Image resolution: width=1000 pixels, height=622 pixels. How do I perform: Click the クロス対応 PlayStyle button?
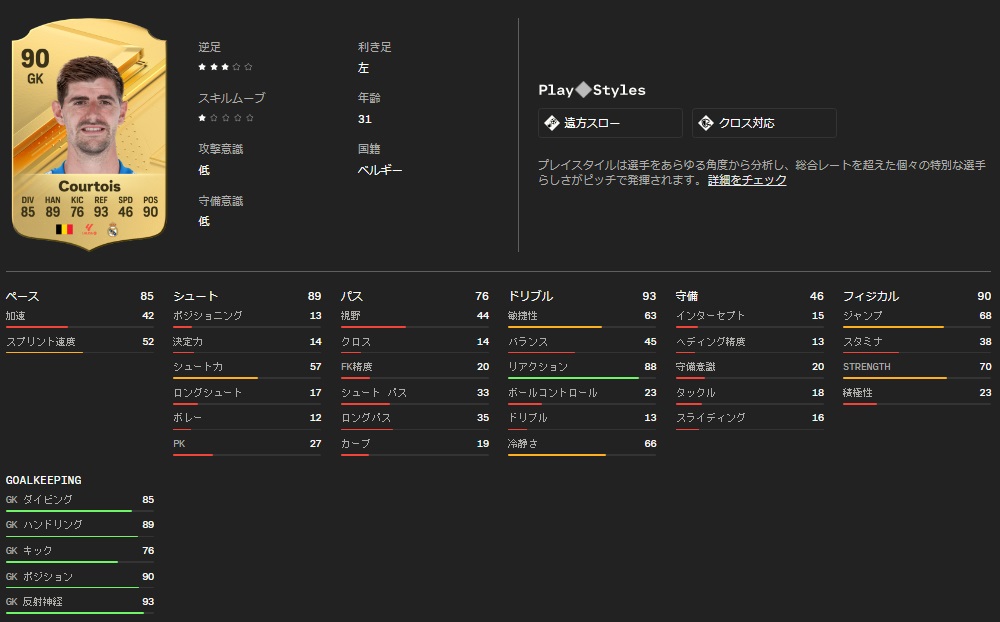pos(763,123)
